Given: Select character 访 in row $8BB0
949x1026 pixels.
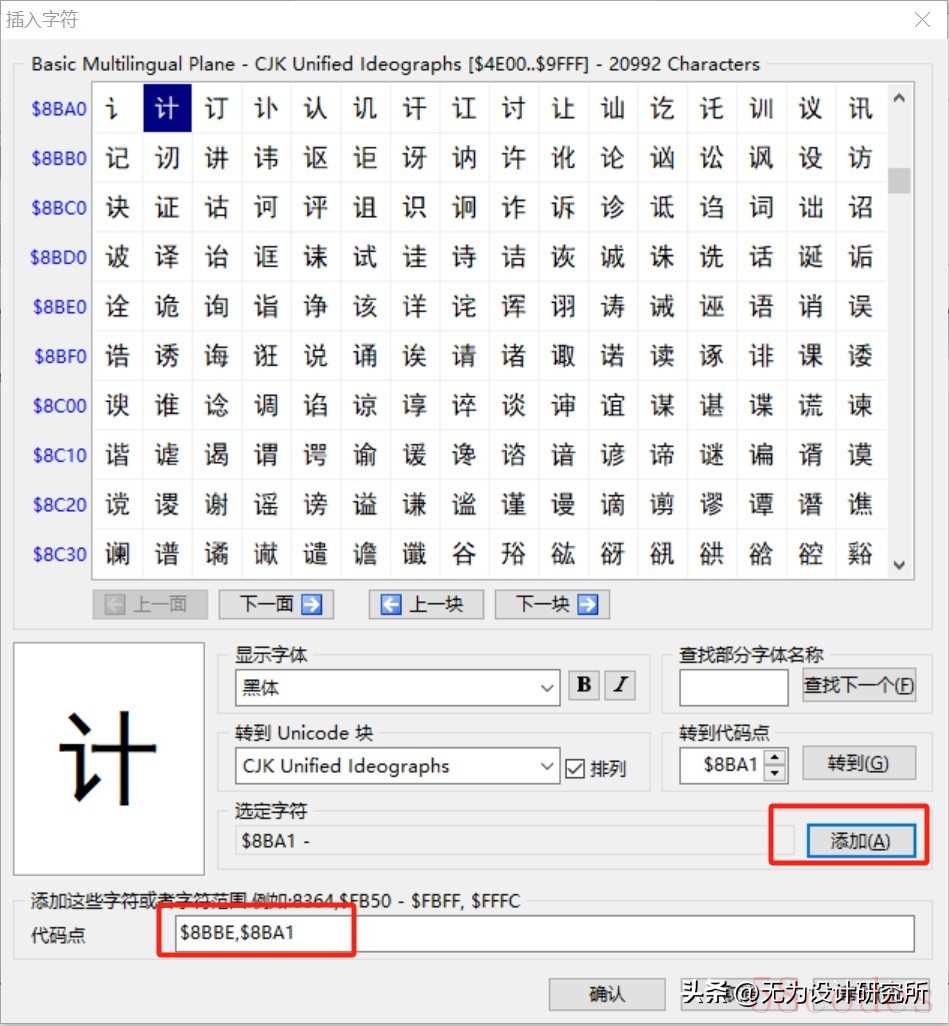Looking at the screenshot, I should 860,158.
